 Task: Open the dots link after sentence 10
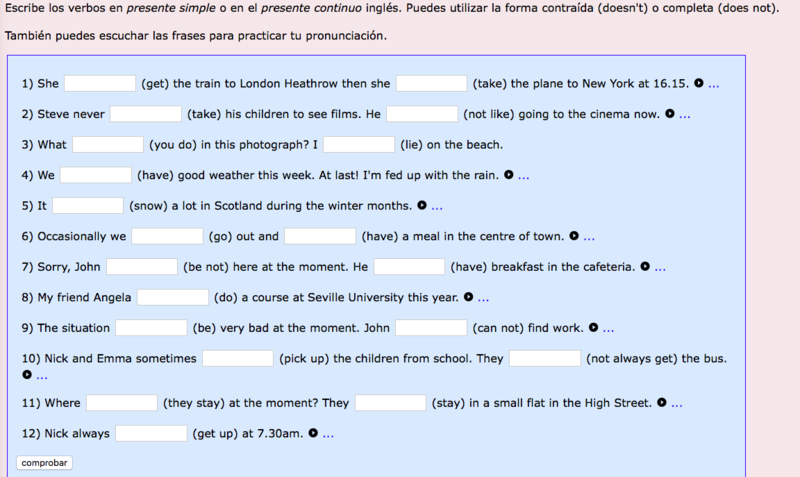41,377
